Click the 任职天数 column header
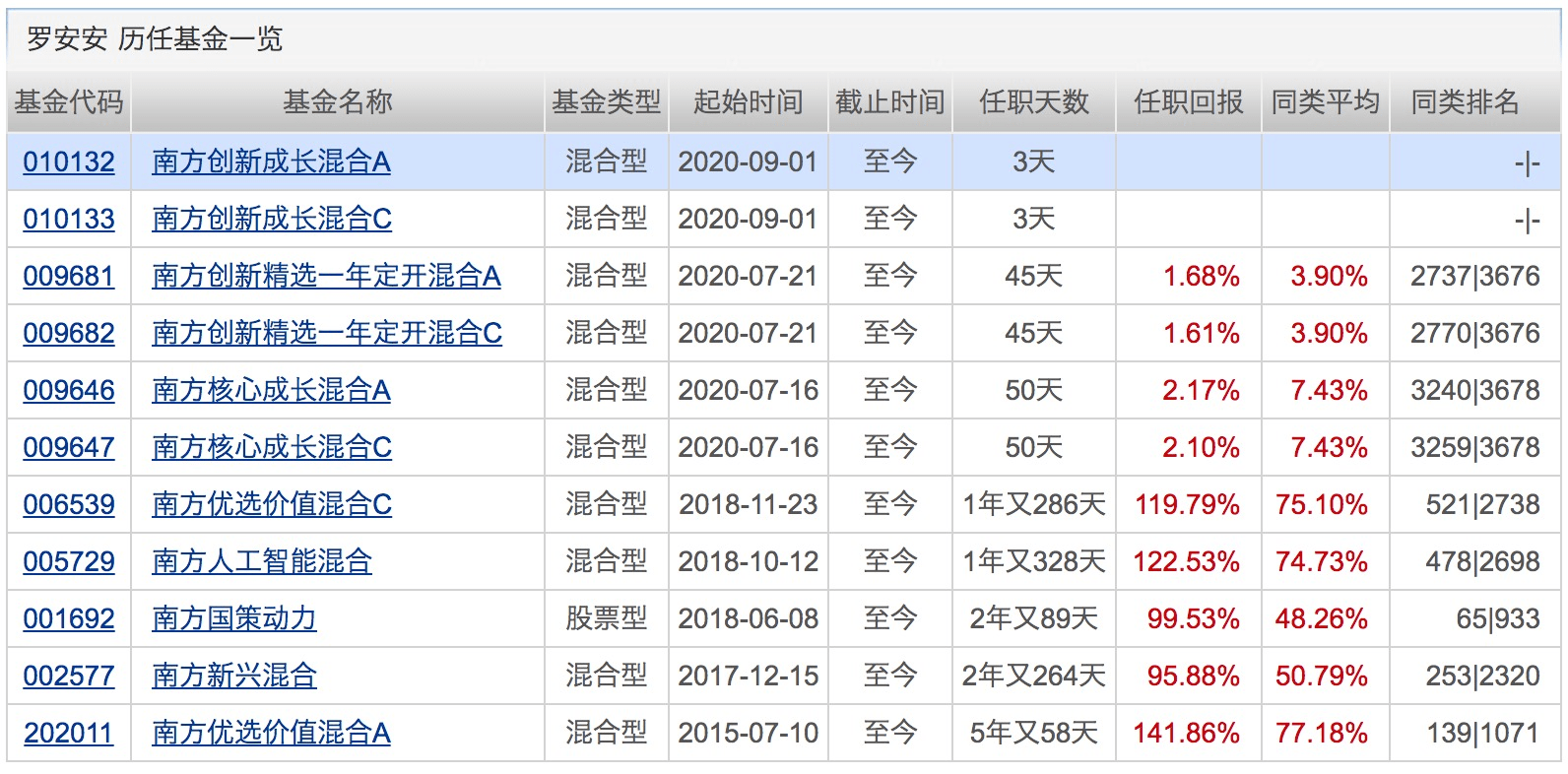Image resolution: width=1568 pixels, height=774 pixels. click(1034, 101)
